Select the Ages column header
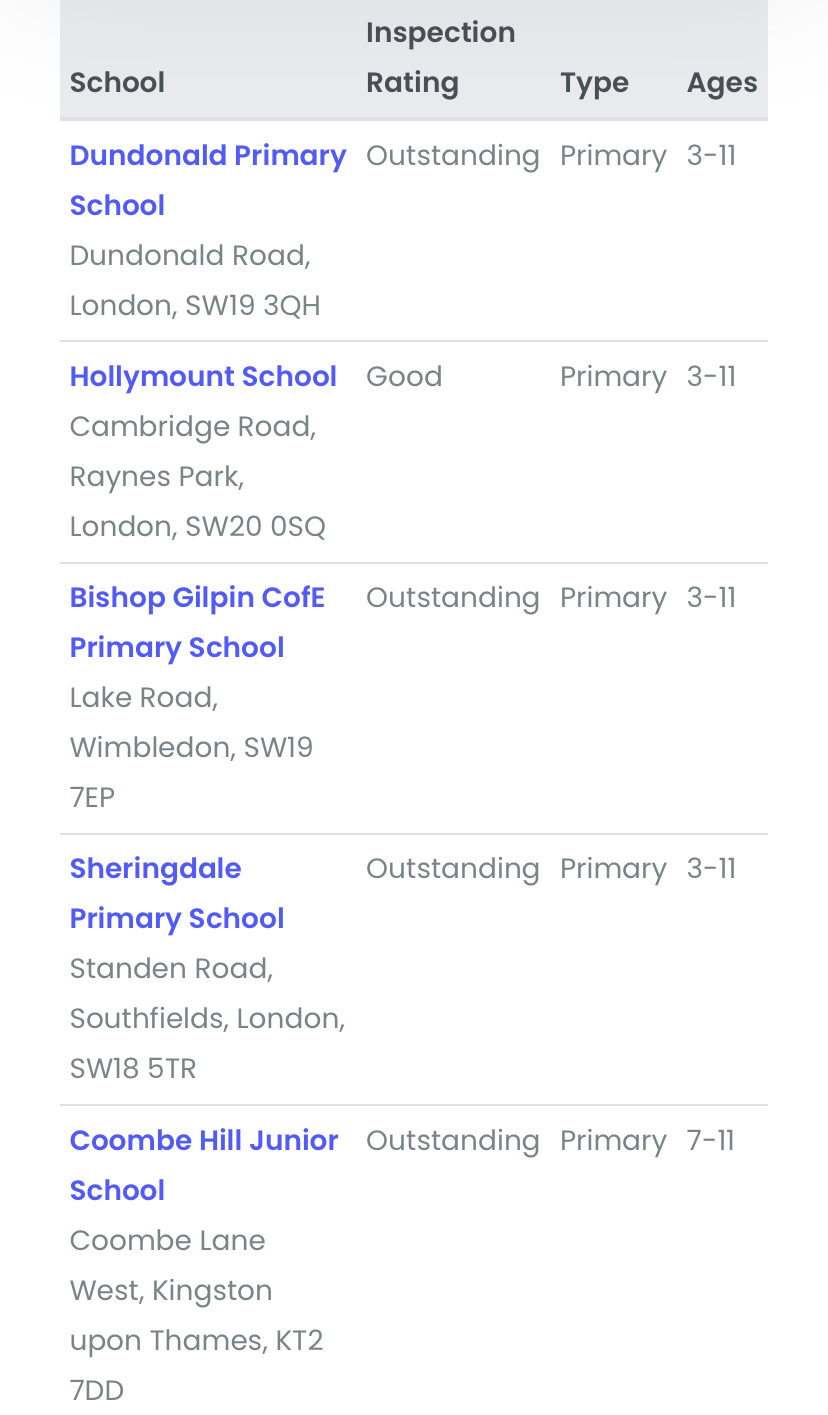This screenshot has height=1415, width=828. coord(722,82)
